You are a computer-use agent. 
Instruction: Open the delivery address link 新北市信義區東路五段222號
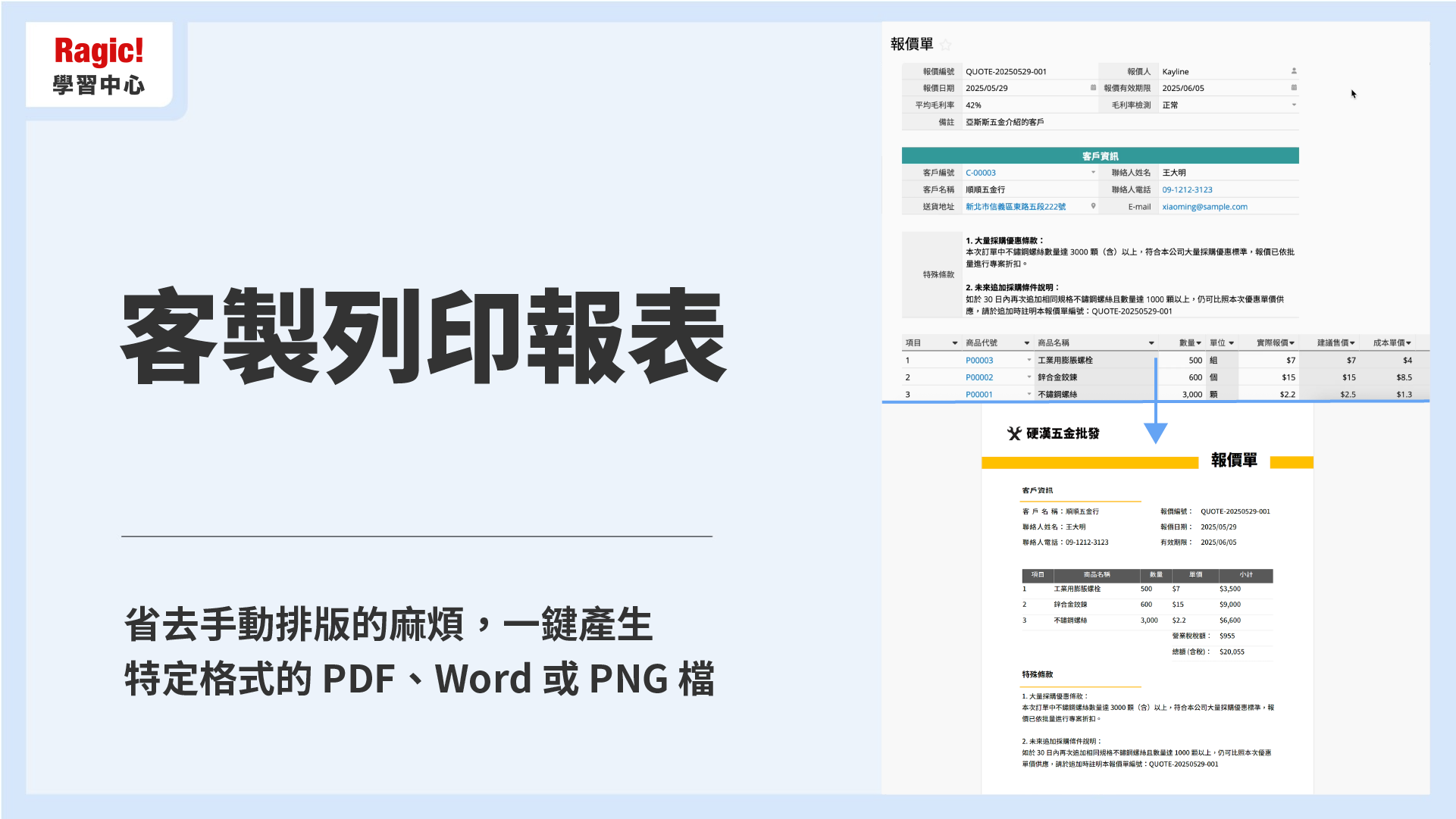(x=1016, y=206)
